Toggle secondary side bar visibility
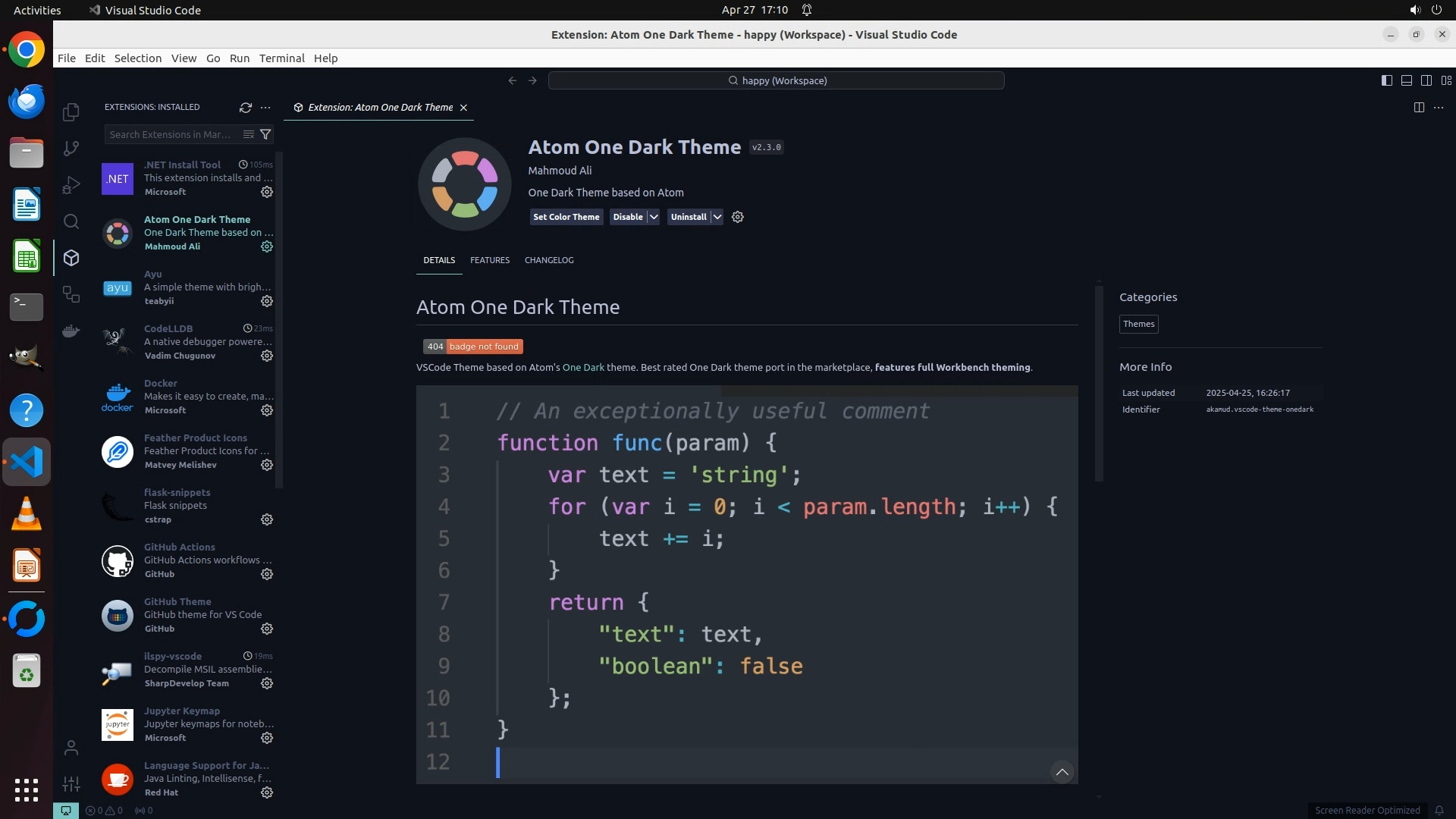The image size is (1456, 819). coord(1426,80)
